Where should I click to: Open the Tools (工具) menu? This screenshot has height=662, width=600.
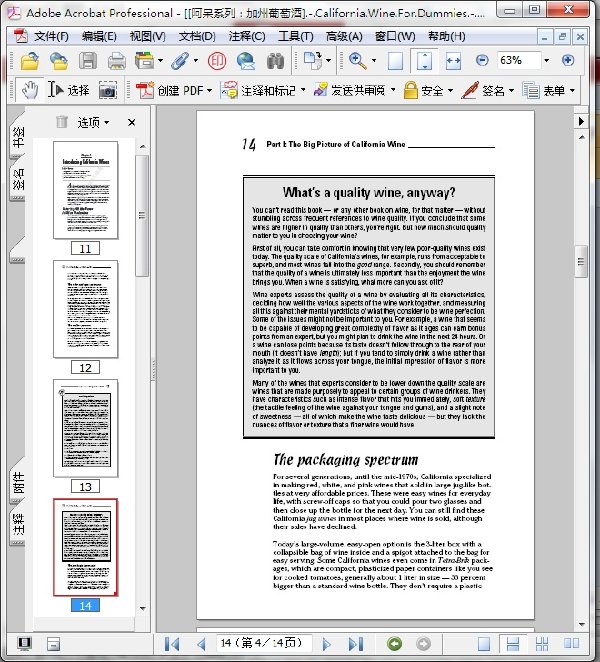(295, 37)
